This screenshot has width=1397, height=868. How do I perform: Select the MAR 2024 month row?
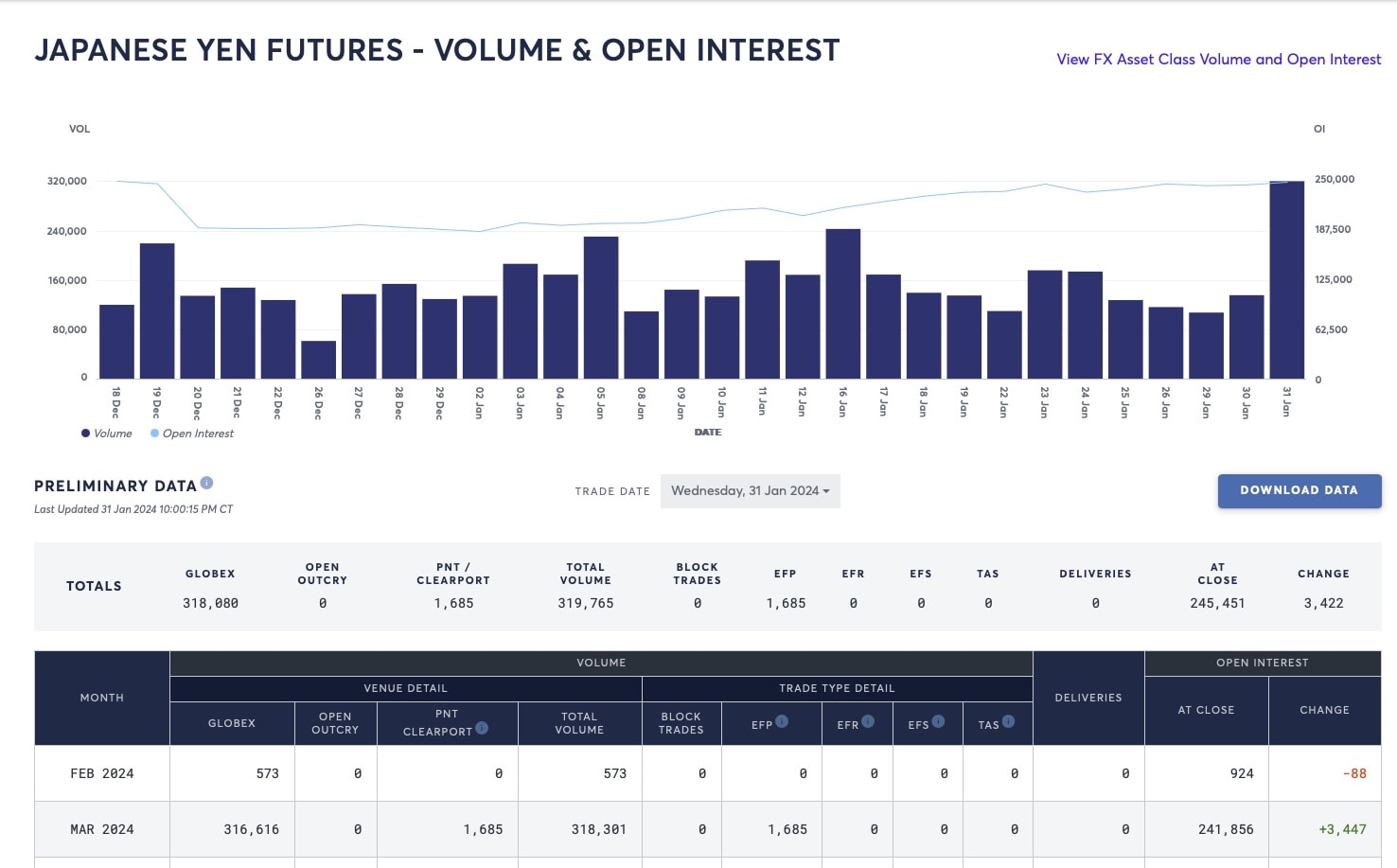point(708,829)
